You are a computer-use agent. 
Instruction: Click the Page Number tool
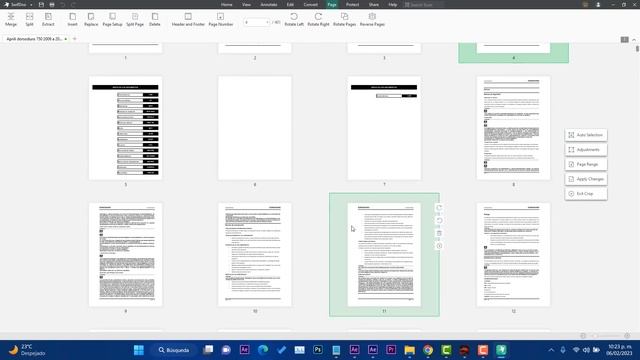[x=220, y=19]
